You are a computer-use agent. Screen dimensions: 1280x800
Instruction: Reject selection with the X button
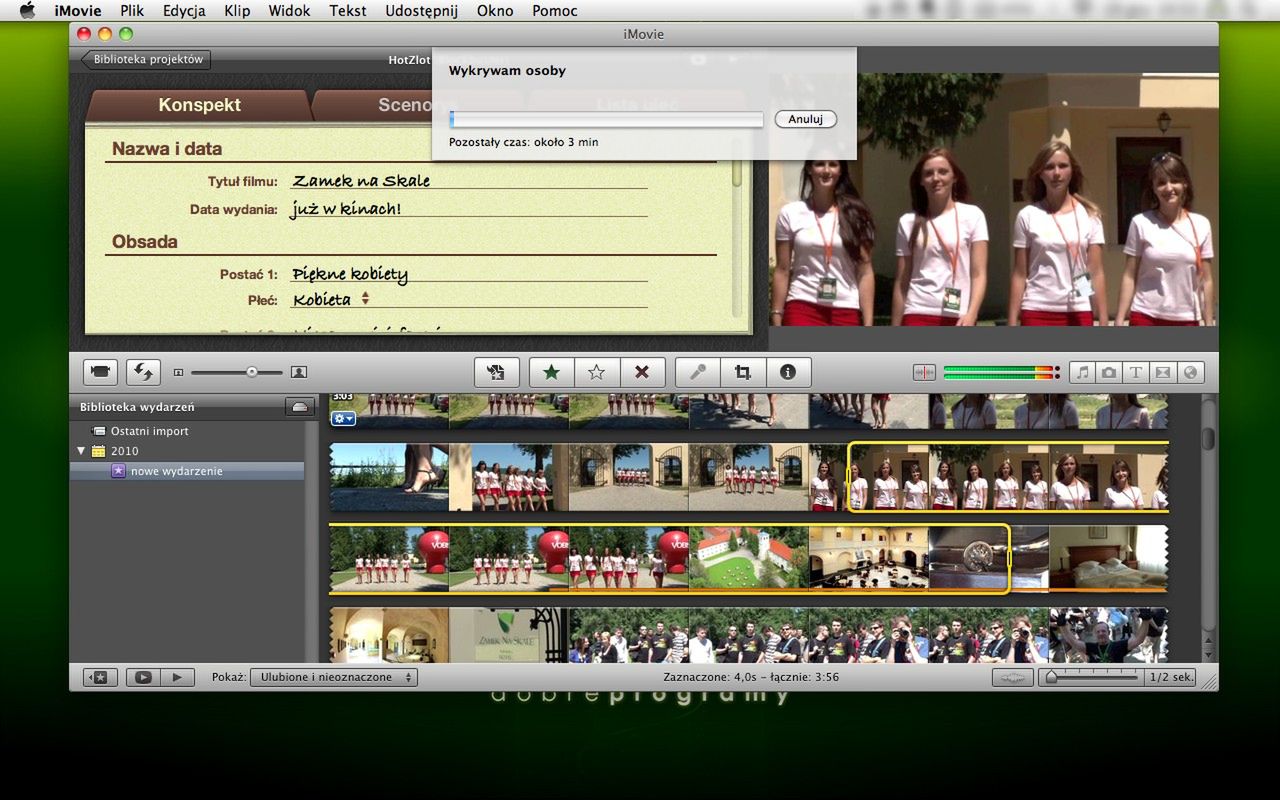[x=642, y=372]
